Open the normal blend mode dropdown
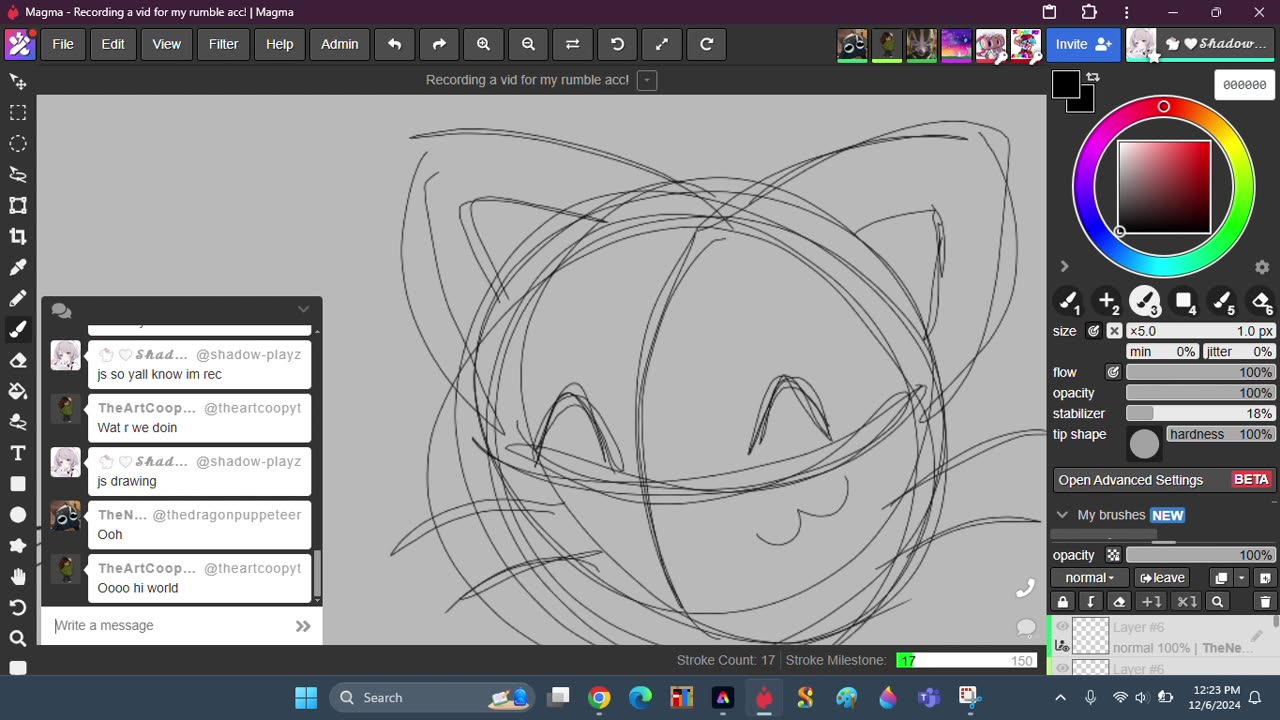The image size is (1280, 720). click(1089, 578)
